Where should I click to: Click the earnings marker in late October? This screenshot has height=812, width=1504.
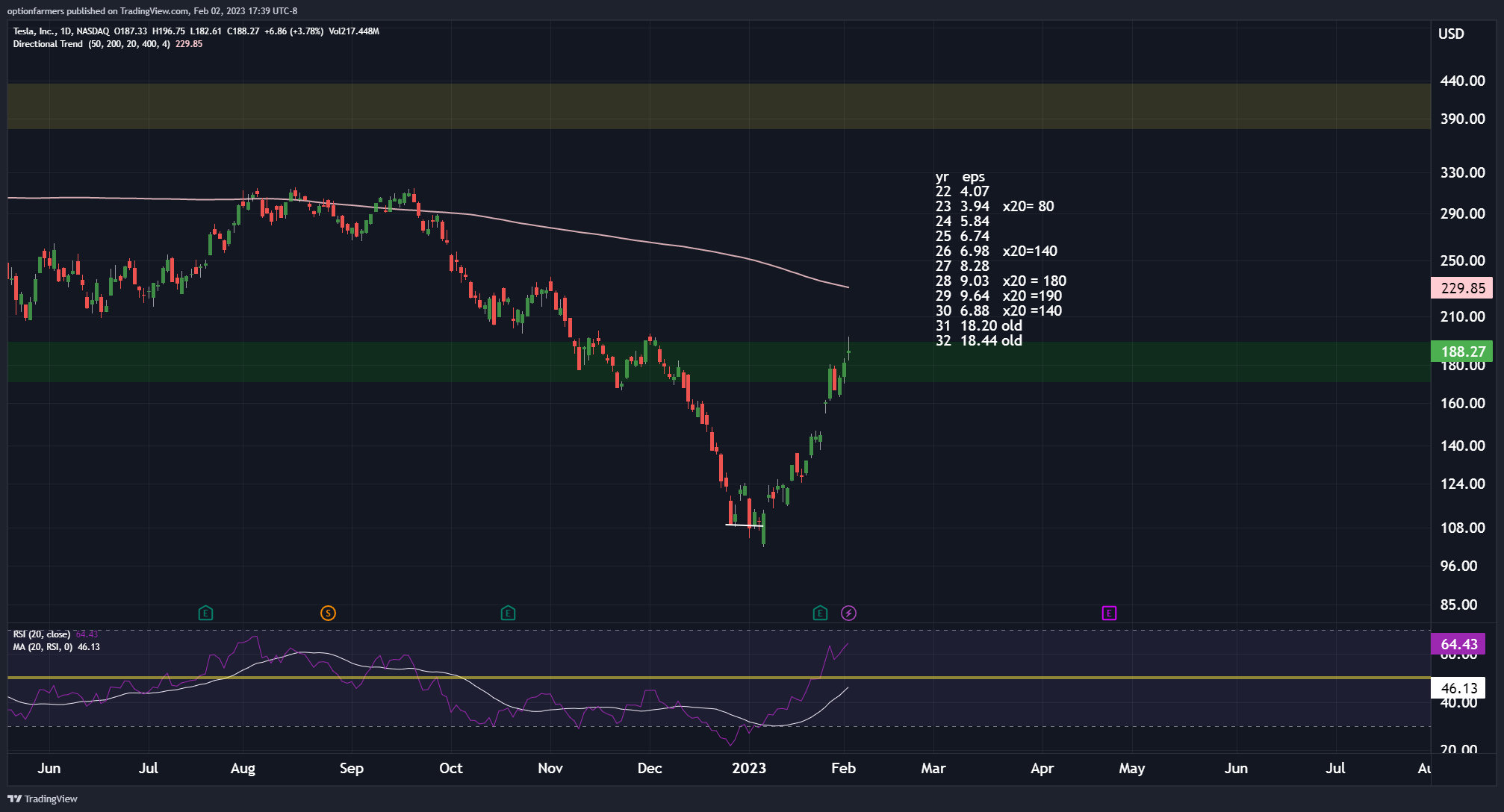(508, 613)
